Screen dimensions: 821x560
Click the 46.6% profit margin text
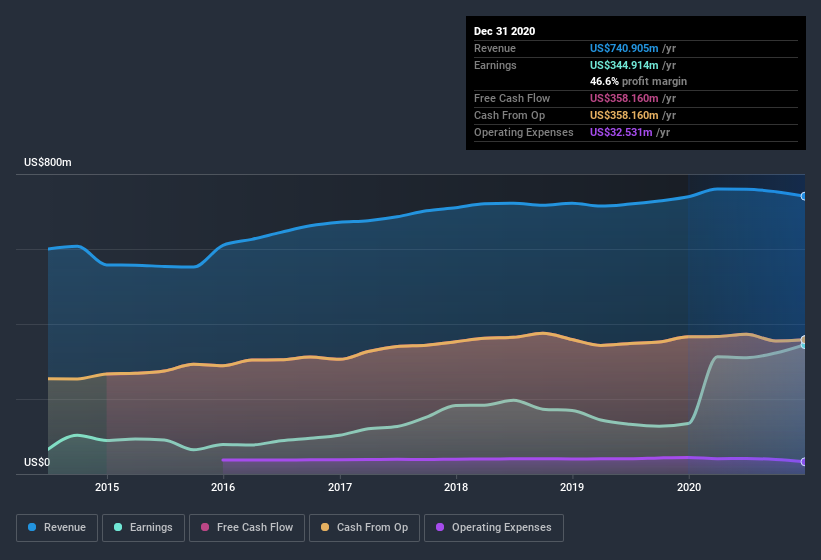click(x=638, y=81)
